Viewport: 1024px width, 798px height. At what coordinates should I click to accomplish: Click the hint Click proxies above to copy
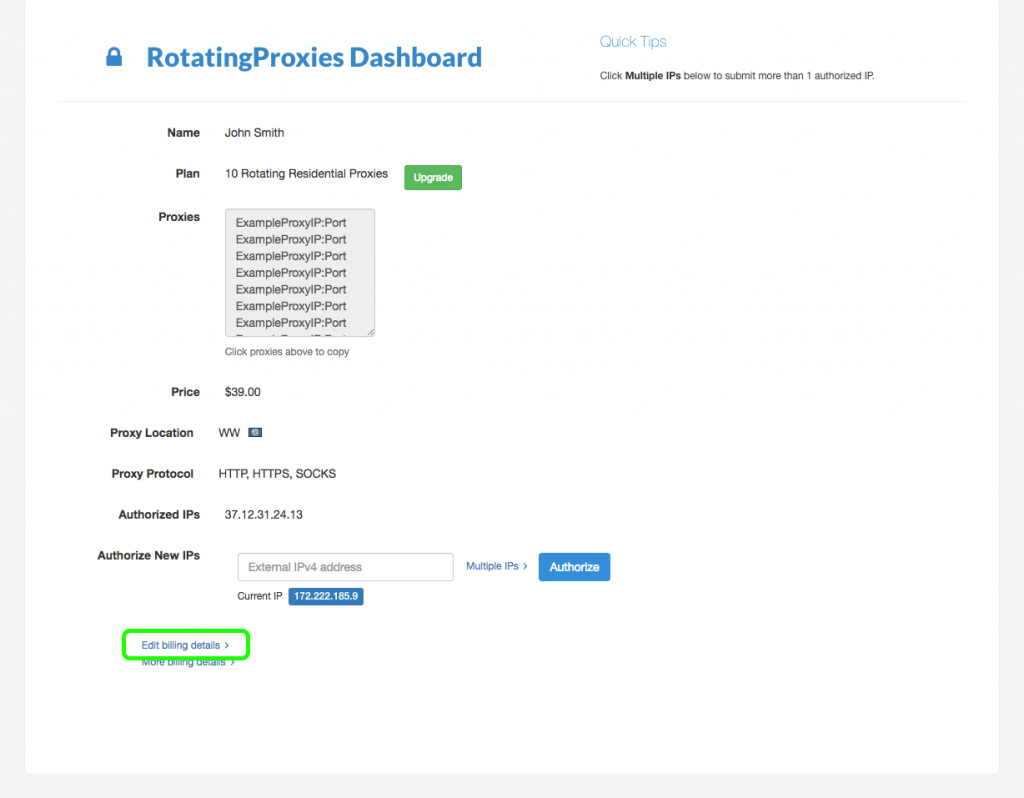287,351
